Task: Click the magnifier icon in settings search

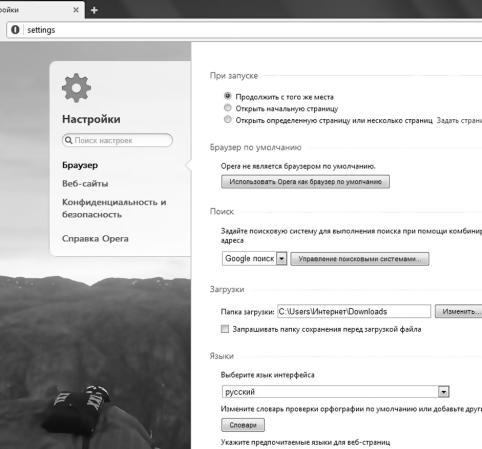Action: (x=68, y=140)
